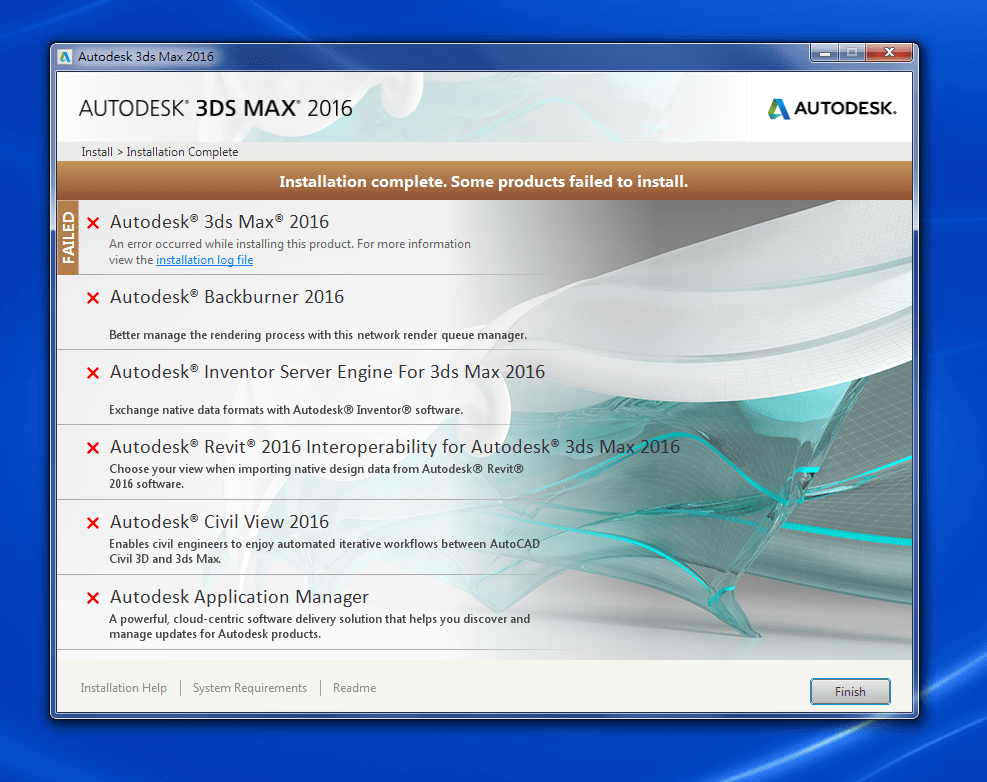Viewport: 987px width, 782px height.
Task: Click the red X beside Autodesk Application Manager
Action: tap(93, 598)
